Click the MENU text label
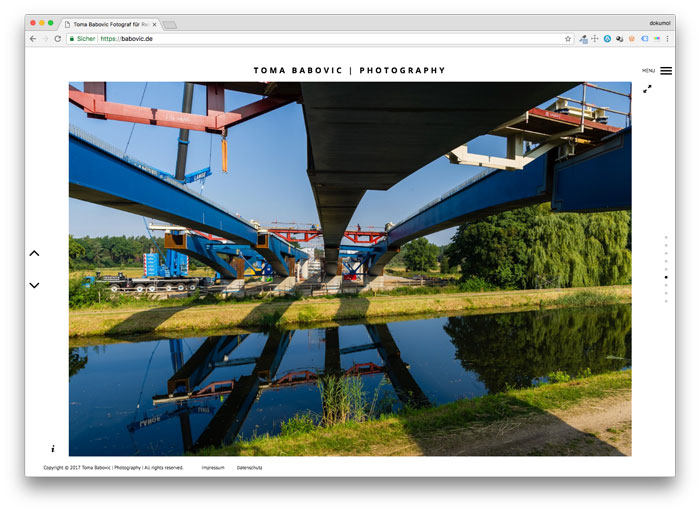This screenshot has height=512, width=700. (649, 71)
